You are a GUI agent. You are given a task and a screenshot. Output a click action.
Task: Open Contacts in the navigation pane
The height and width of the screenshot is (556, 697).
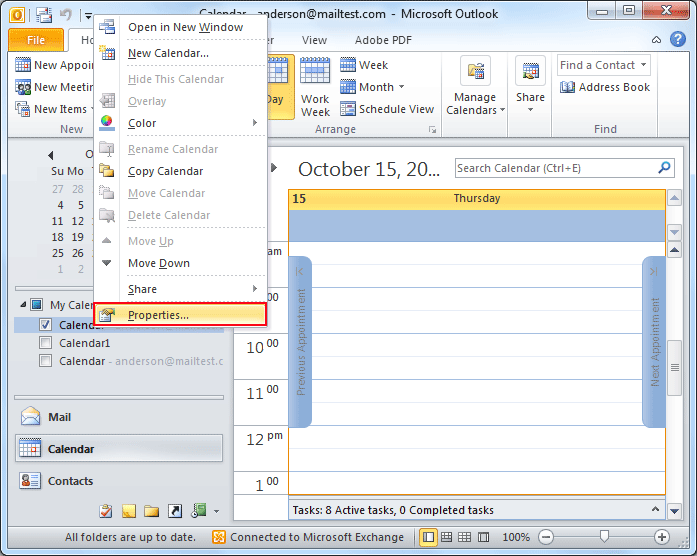(x=119, y=481)
